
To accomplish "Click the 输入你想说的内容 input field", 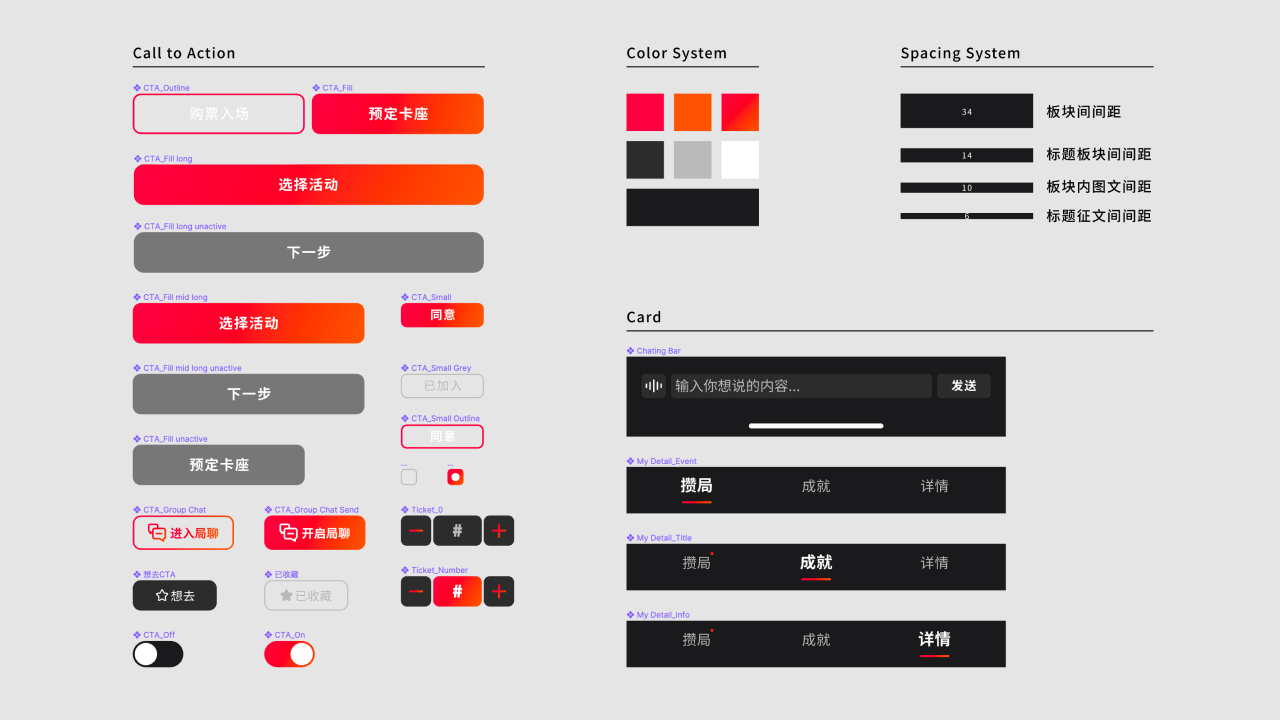I will 801,386.
